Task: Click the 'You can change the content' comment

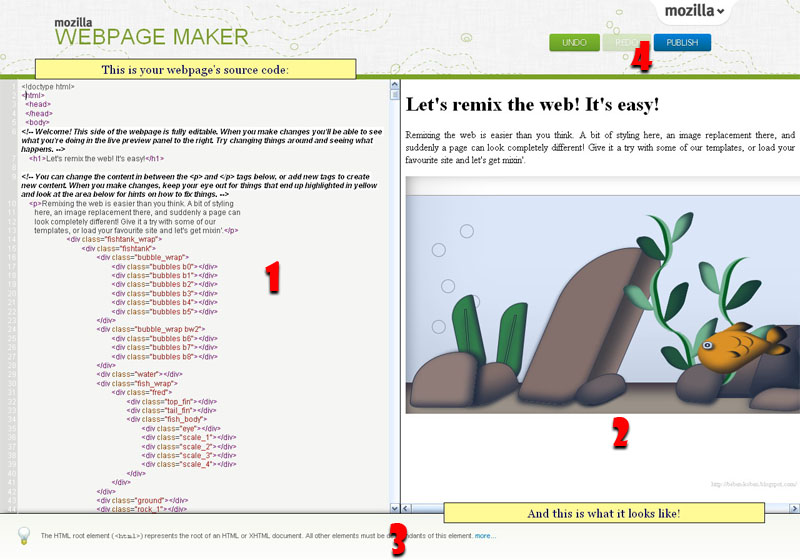Action: [199, 185]
